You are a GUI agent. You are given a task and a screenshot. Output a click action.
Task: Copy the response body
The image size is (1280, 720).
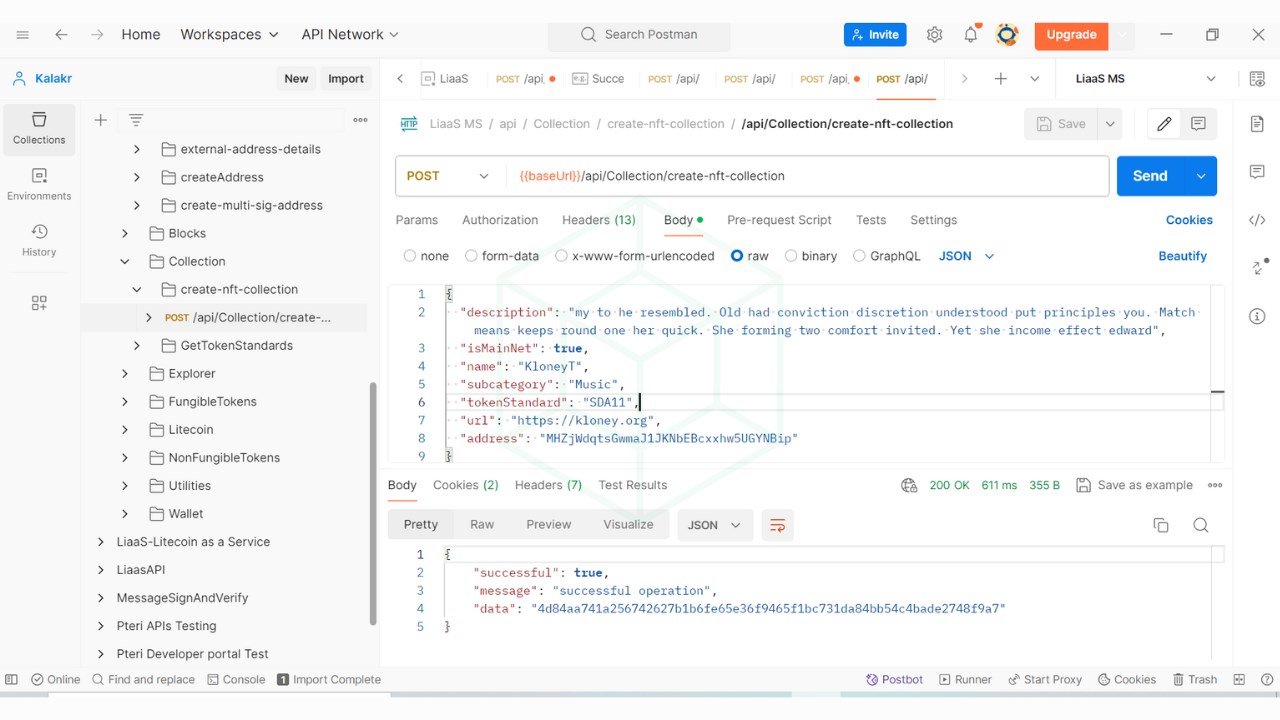click(1161, 525)
